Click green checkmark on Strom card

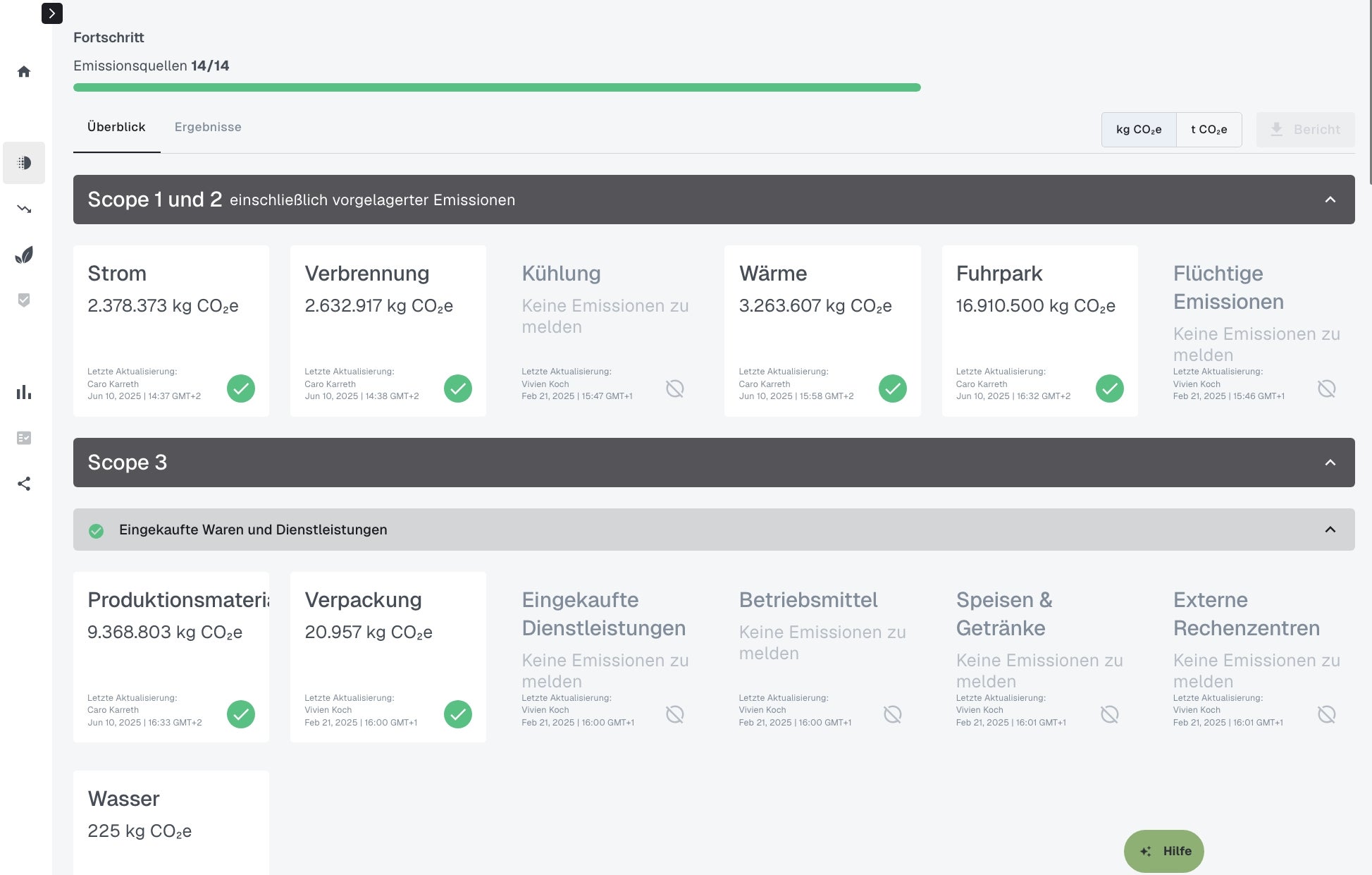[x=240, y=388]
